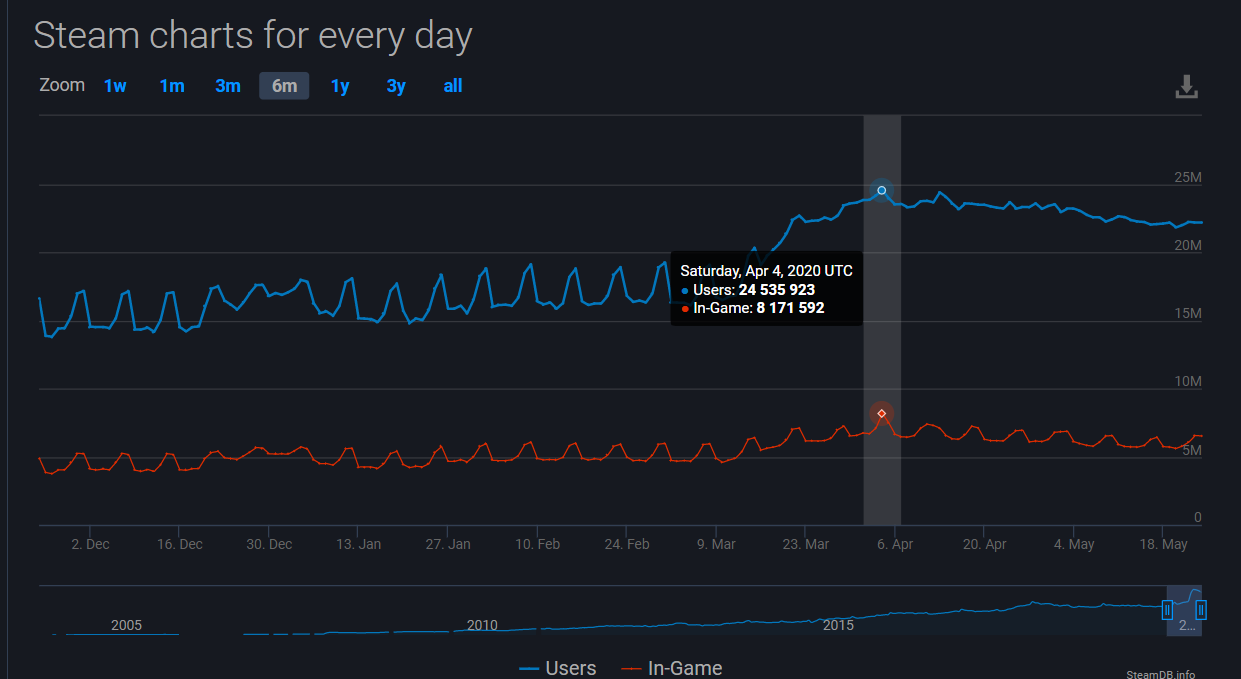Click the right navigator range handle
1241x679 pixels.
point(1201,609)
